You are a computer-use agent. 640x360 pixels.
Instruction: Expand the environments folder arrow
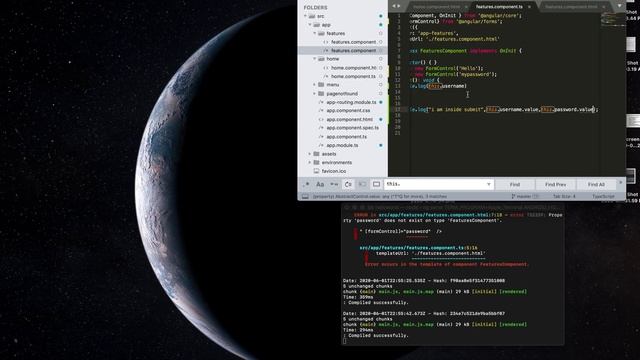[310, 162]
